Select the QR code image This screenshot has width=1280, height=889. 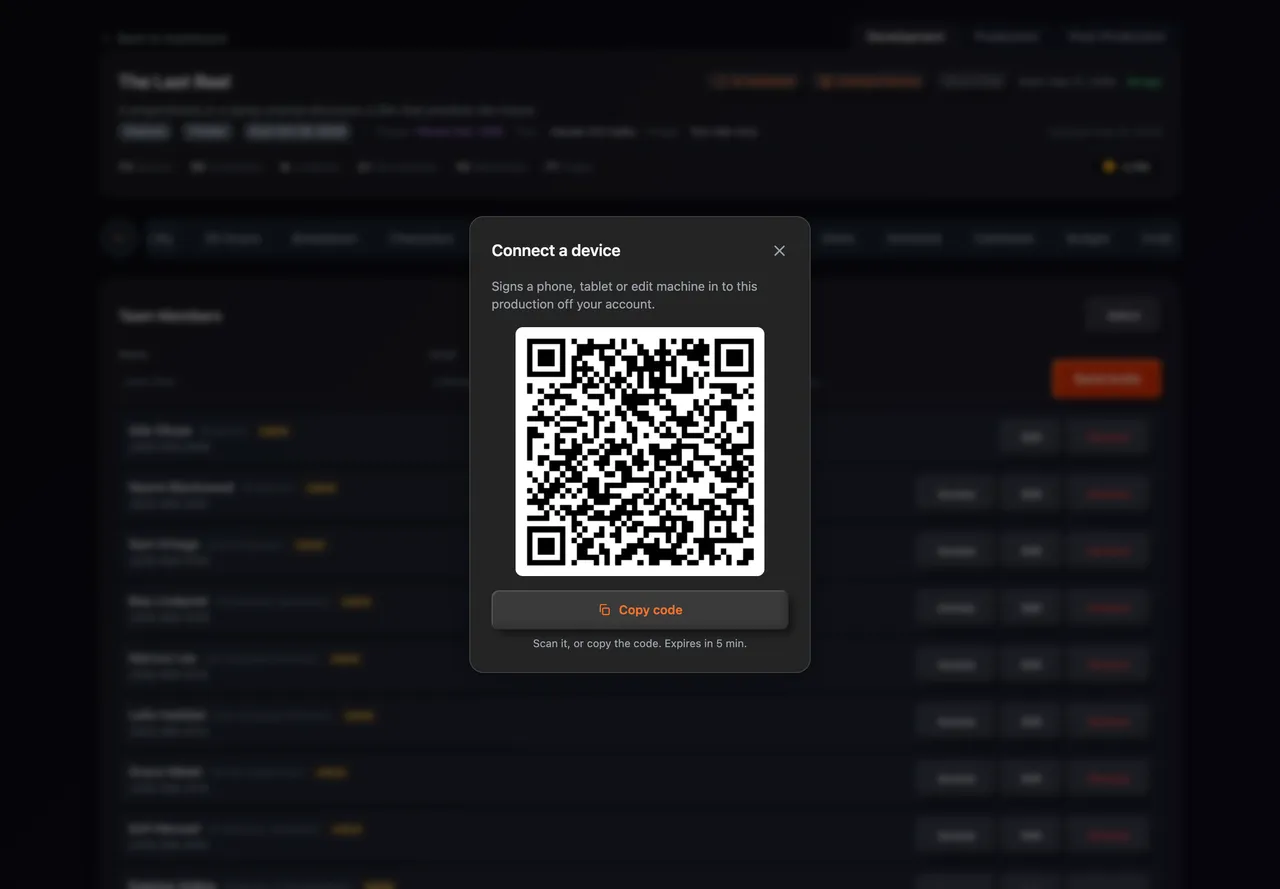[640, 452]
